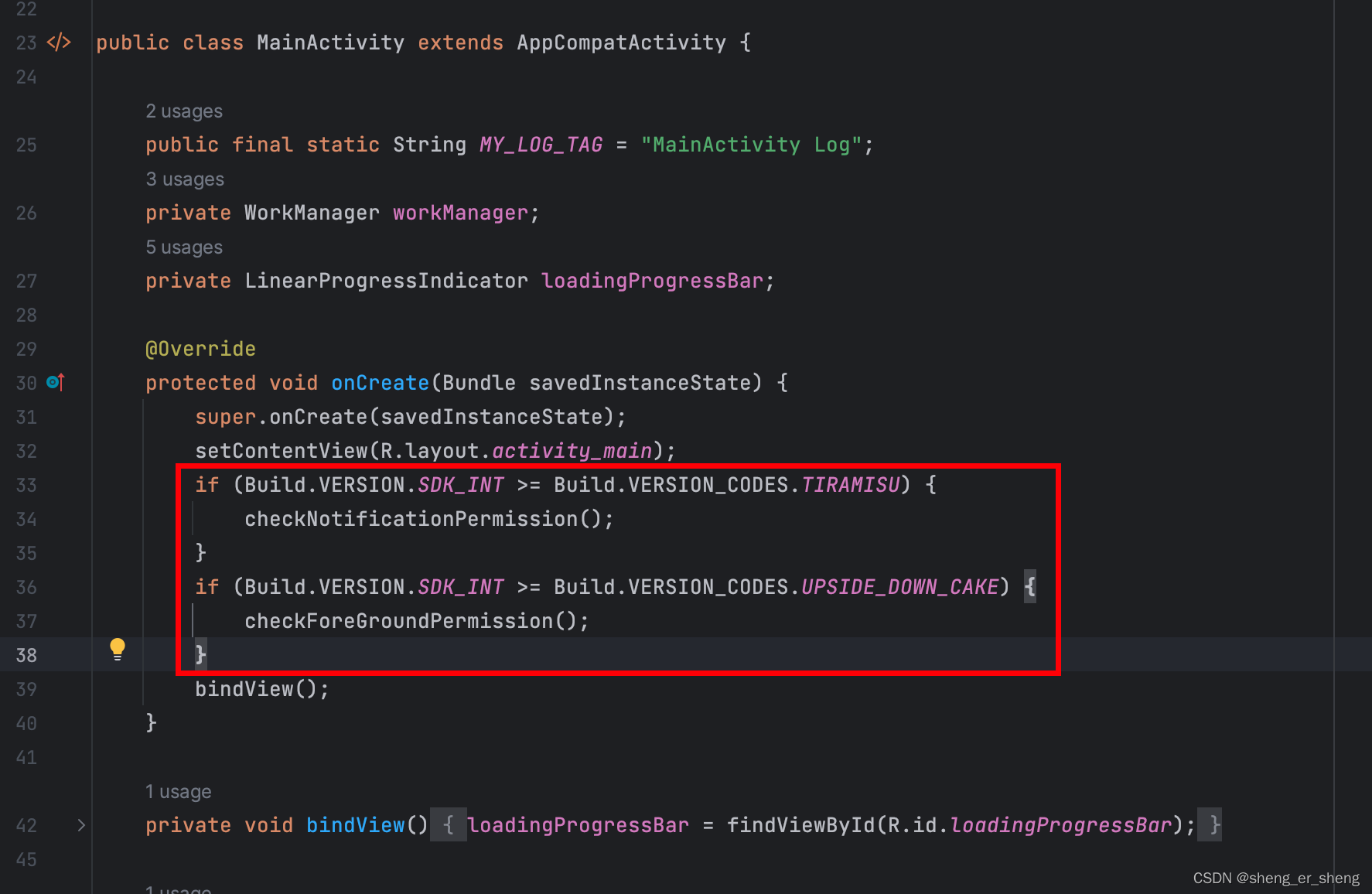Screen dimensions: 1372x894
Task: Click the '3 usages' hint above workManager
Action: pyautogui.click(x=185, y=179)
